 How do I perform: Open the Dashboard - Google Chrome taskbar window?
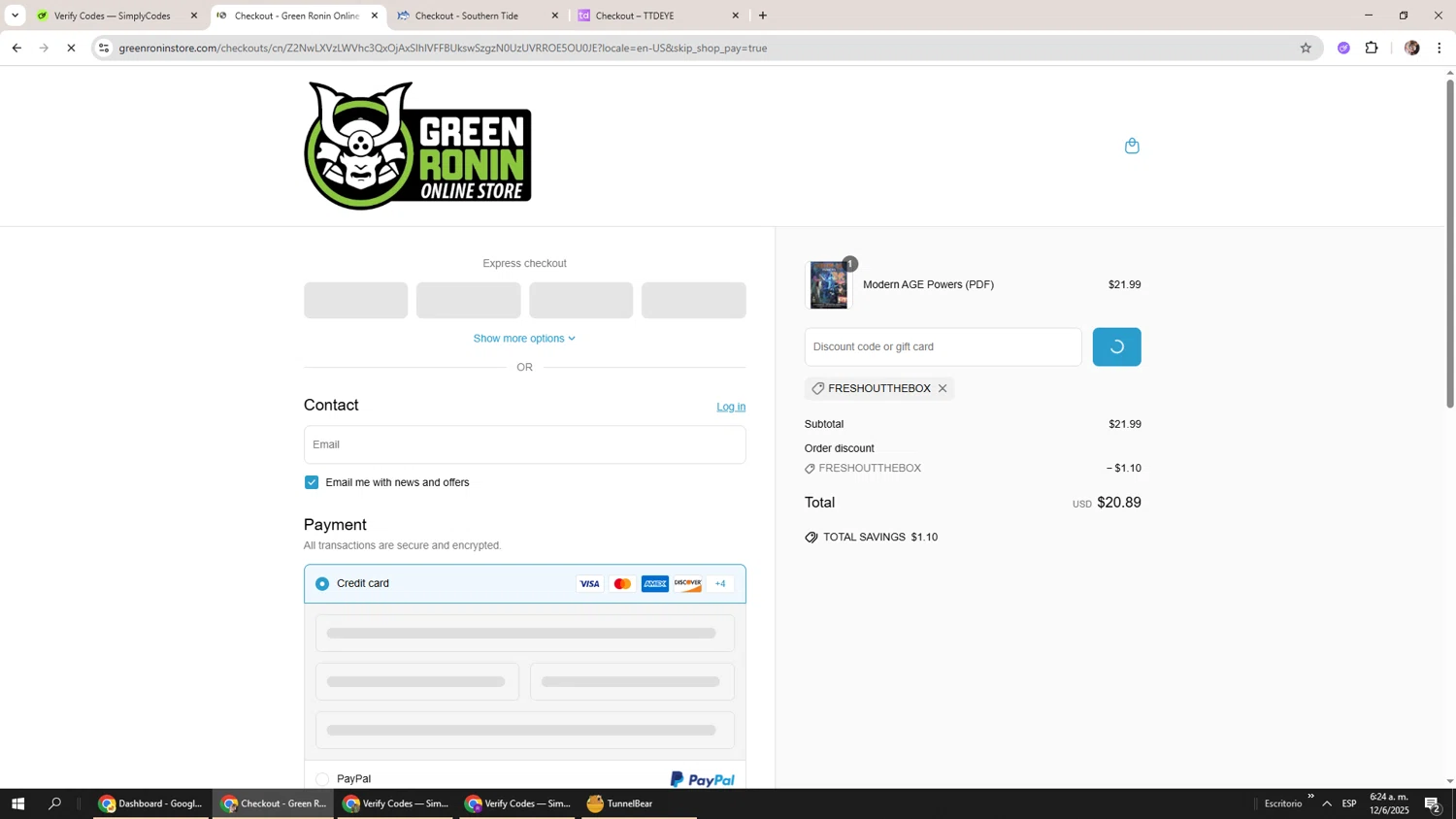(151, 803)
